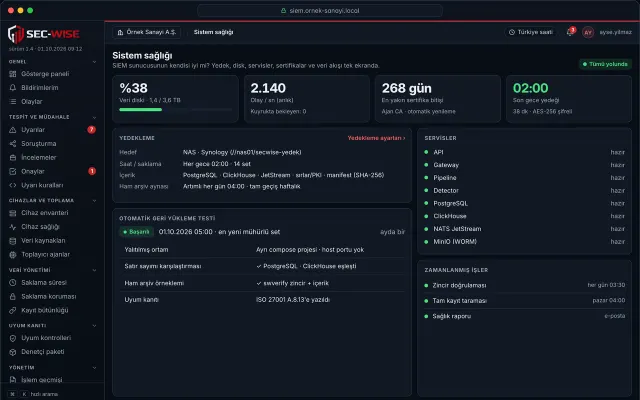Screen dimensions: 640x400
Task: Click the Sağlık raporu scheduled job
Action: pyautogui.click(x=524, y=316)
